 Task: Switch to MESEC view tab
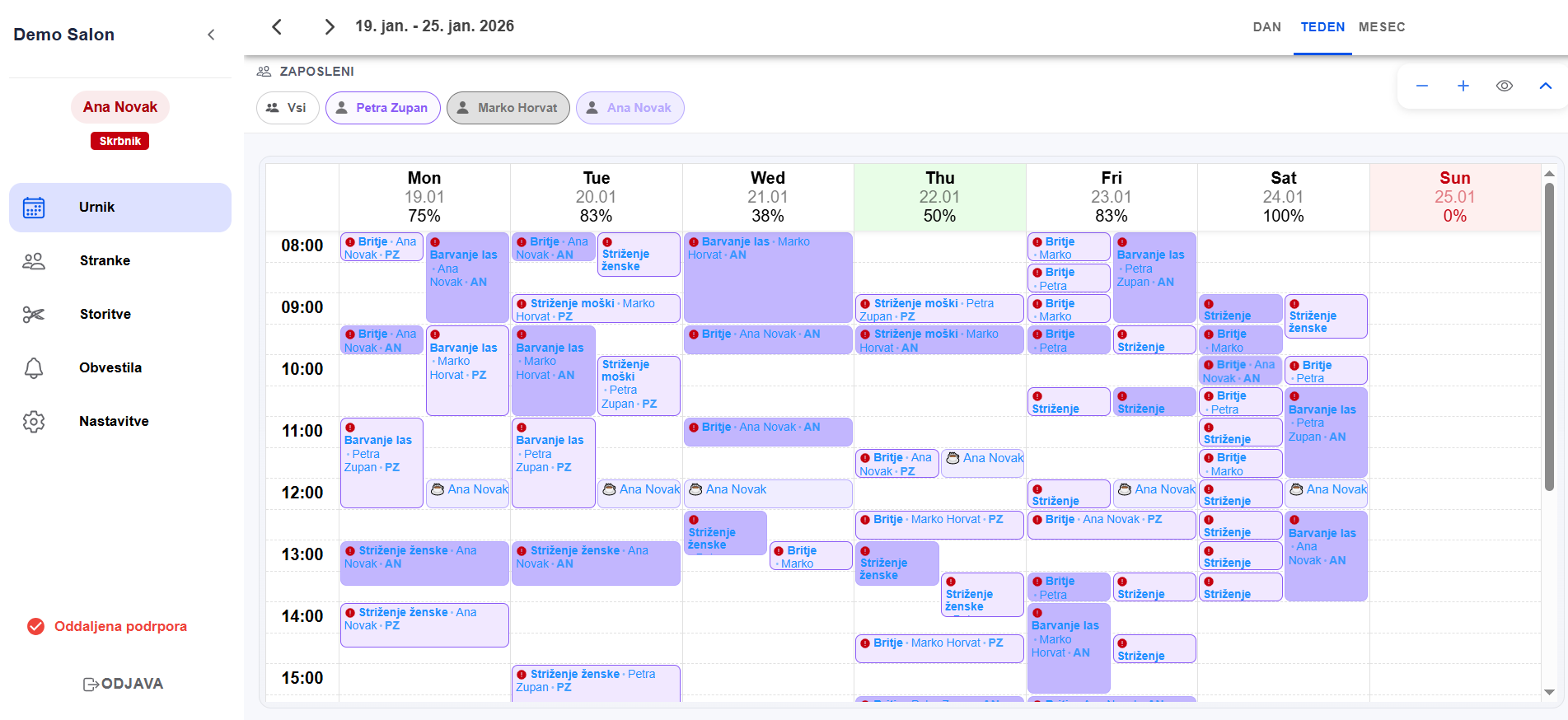(1382, 27)
